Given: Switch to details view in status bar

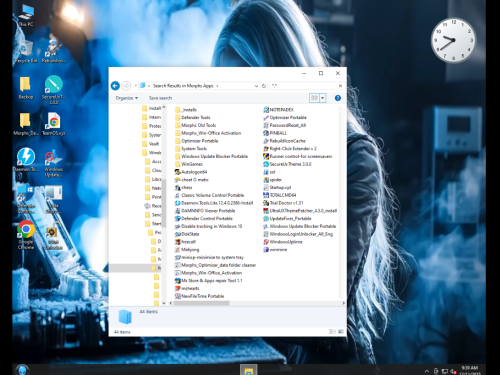Looking at the screenshot, I should pos(332,332).
